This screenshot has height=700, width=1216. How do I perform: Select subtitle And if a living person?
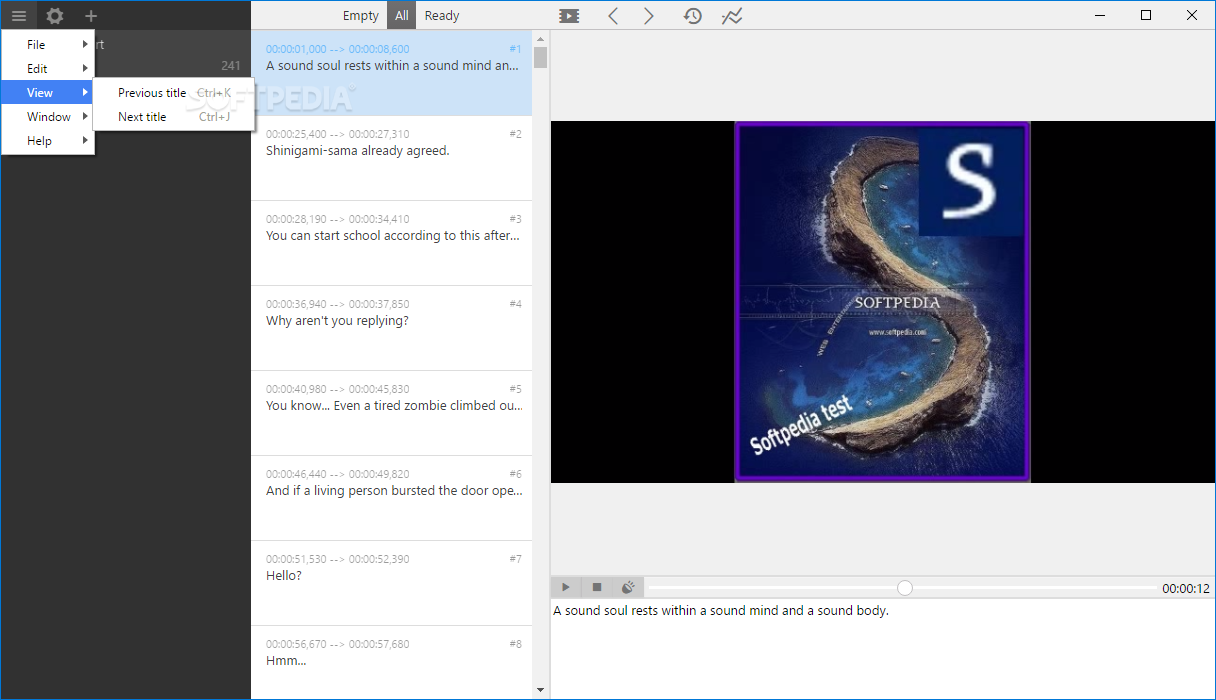click(391, 498)
